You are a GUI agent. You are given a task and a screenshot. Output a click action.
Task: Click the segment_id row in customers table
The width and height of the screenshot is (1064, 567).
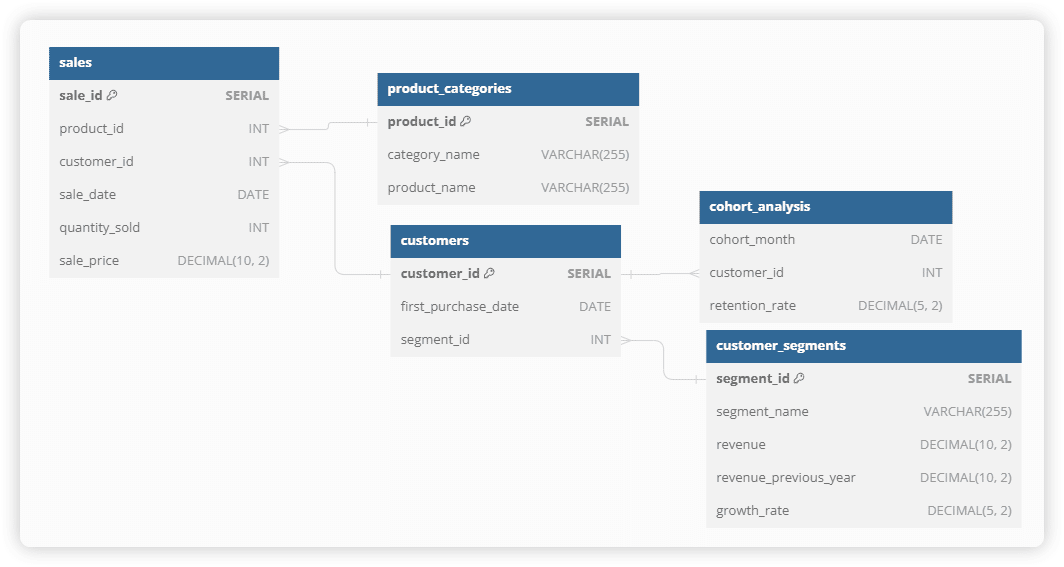click(506, 340)
